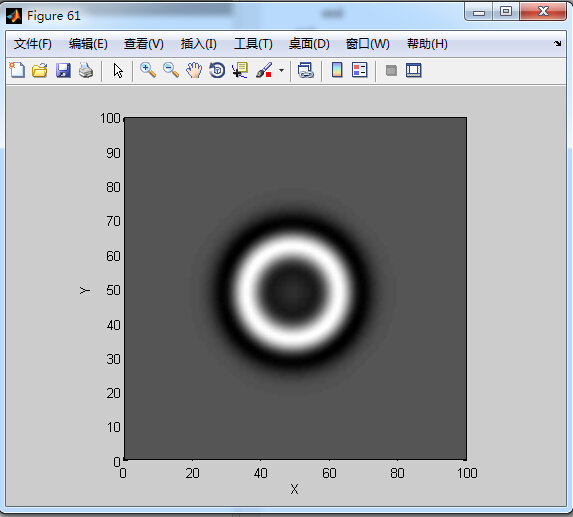Open the 文件(F) menu
Viewport: 573px width, 517px height.
33,44
